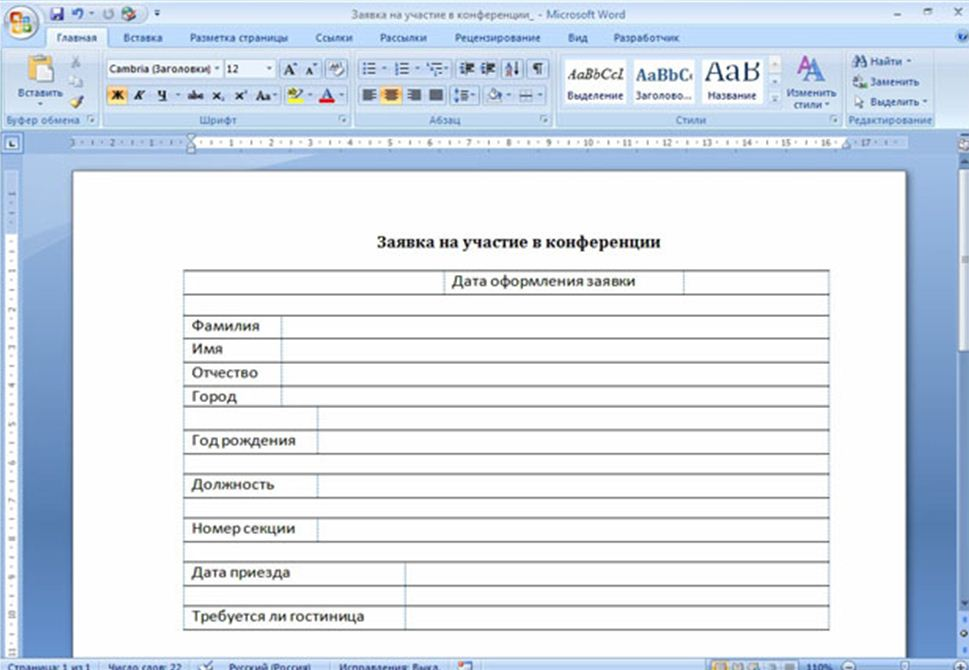Clear formatting with the eraser icon
The width and height of the screenshot is (969, 670).
click(336, 69)
